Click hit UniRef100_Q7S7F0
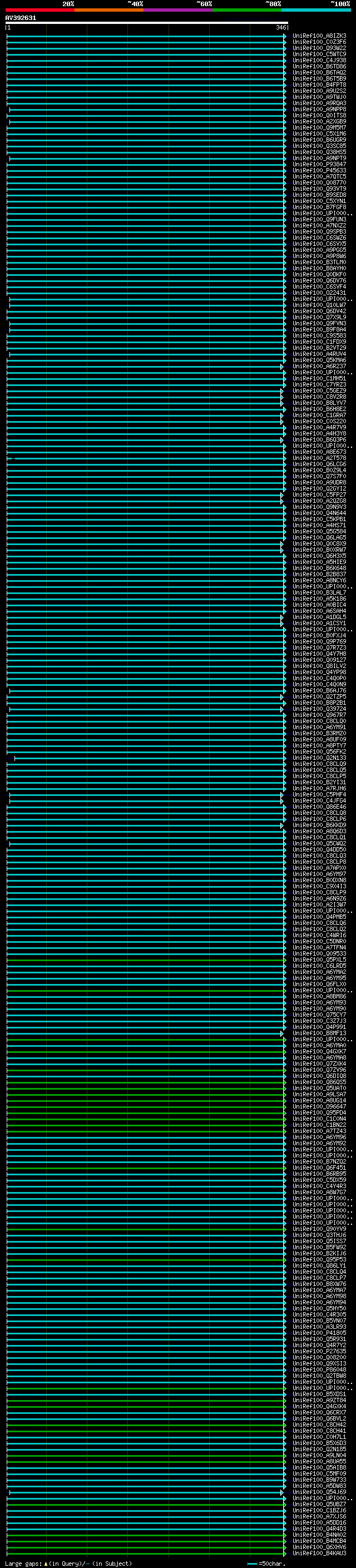The height and width of the screenshot is (1568, 356). tap(319, 477)
